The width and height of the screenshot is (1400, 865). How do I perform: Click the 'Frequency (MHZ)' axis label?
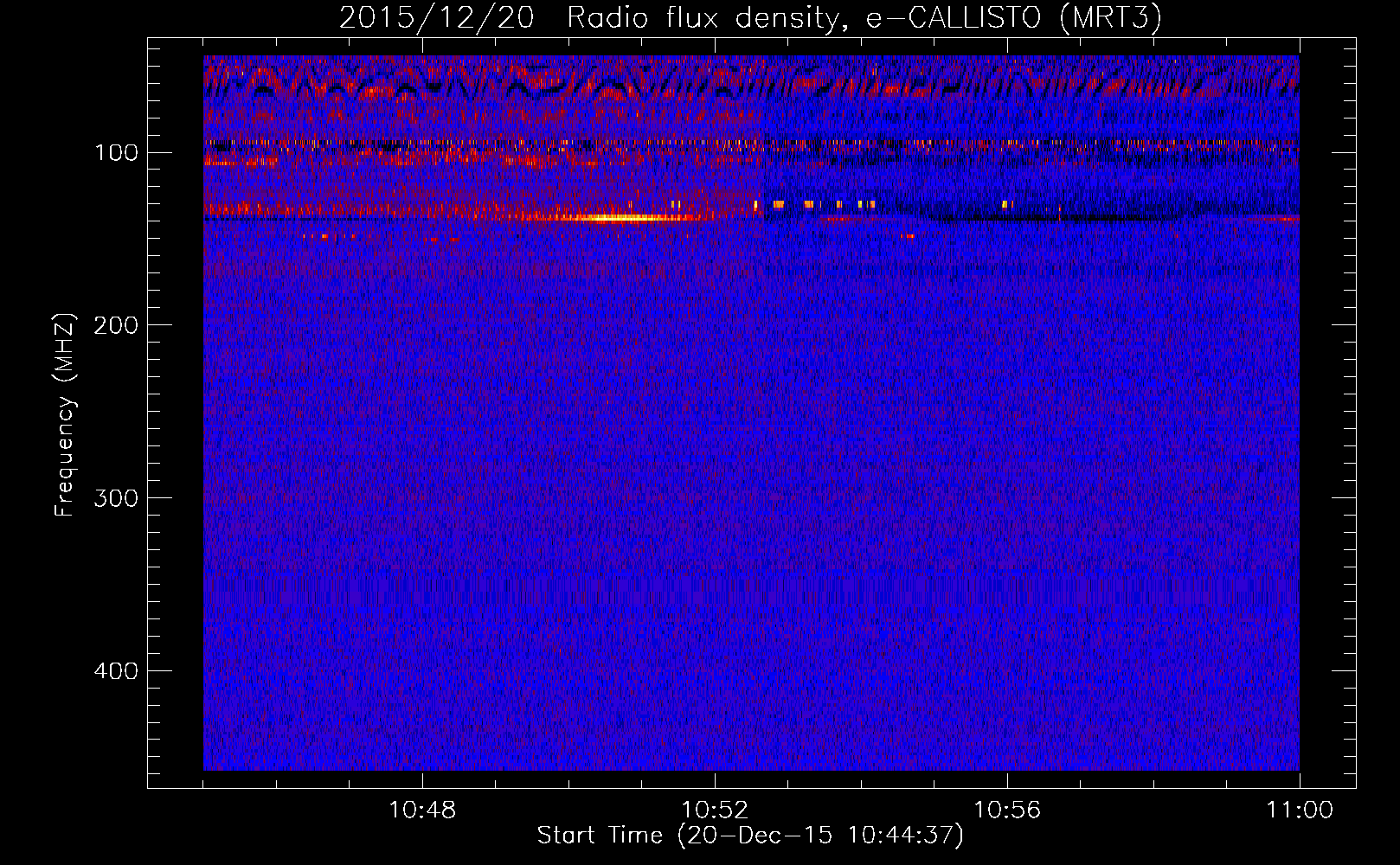pos(65,414)
